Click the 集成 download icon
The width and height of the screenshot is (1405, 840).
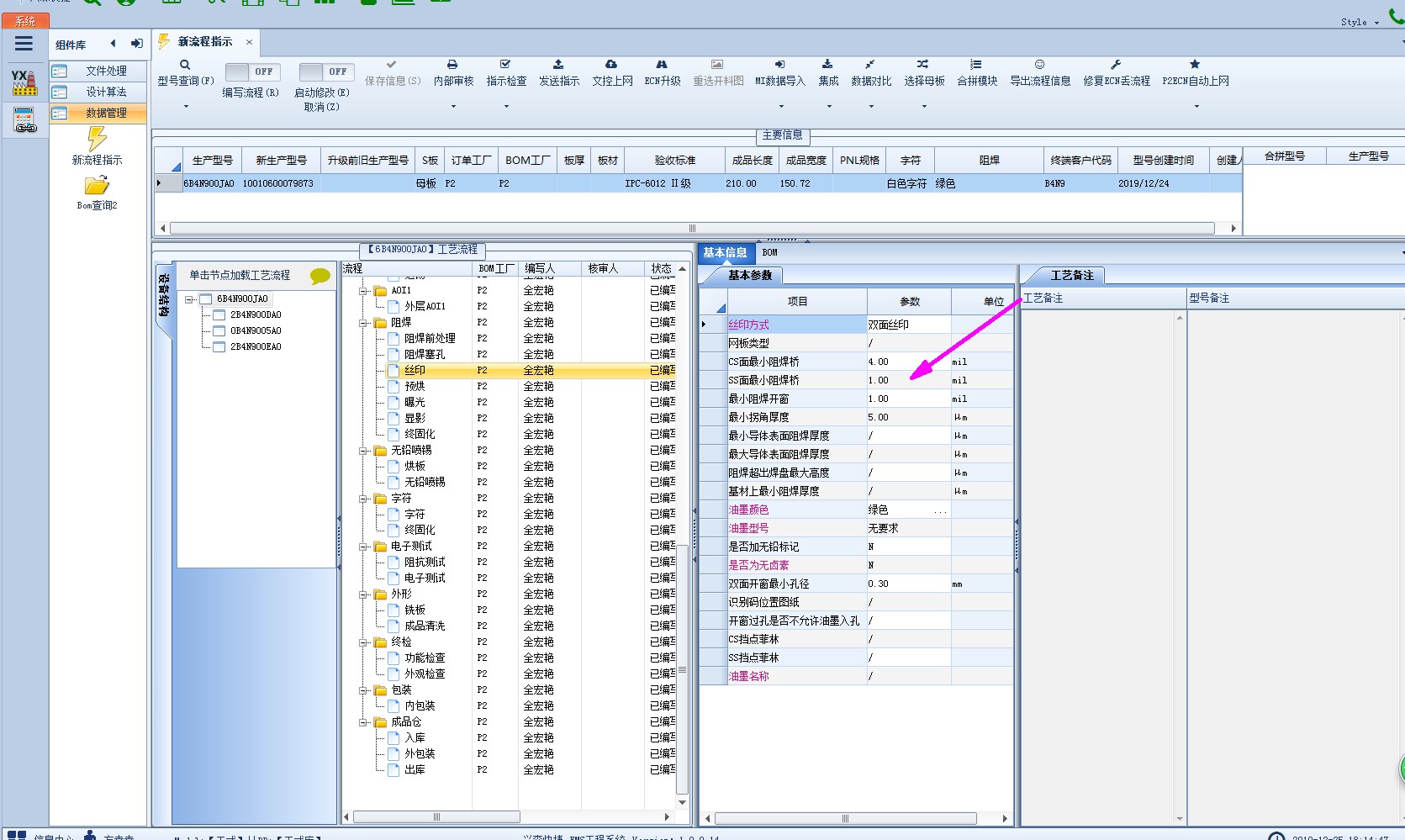pos(827,65)
